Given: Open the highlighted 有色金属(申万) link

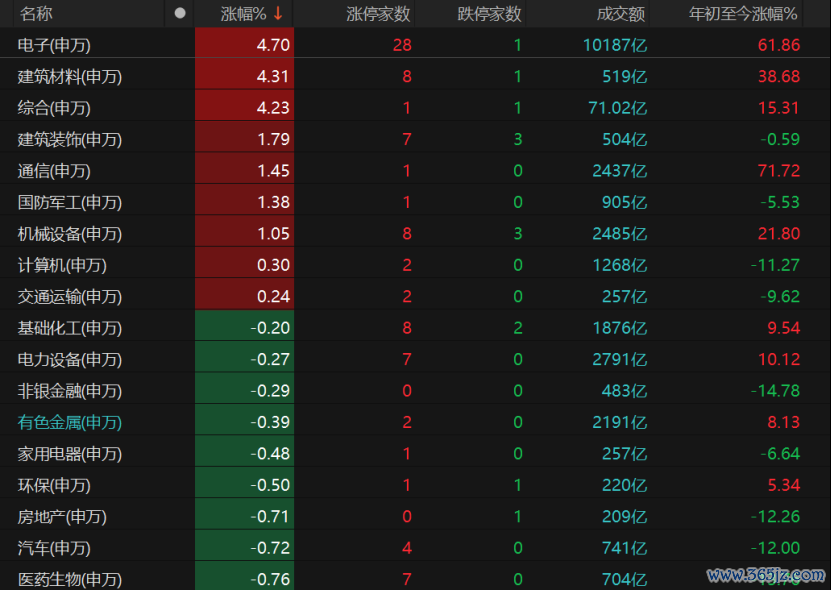Looking at the screenshot, I should coord(69,422).
